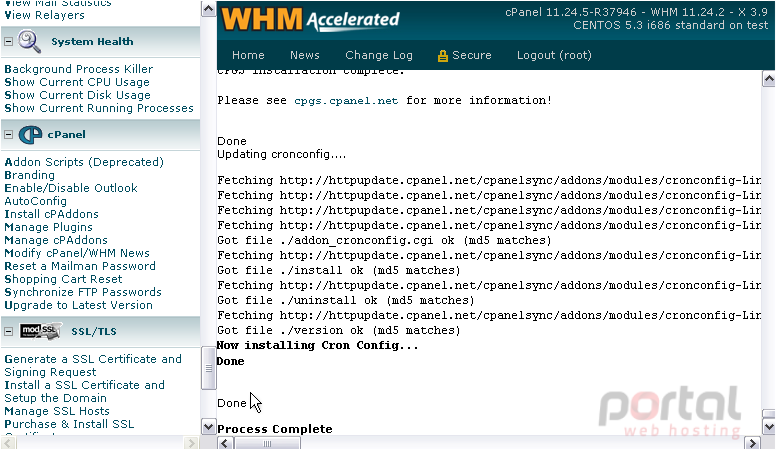The width and height of the screenshot is (776, 450).
Task: Open the News menu item
Action: [304, 55]
